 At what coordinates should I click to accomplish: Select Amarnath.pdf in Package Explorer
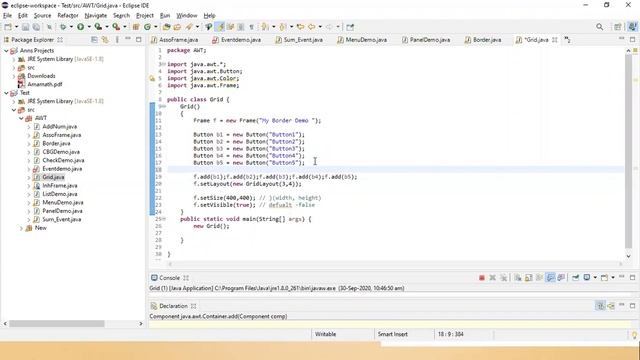coord(45,84)
